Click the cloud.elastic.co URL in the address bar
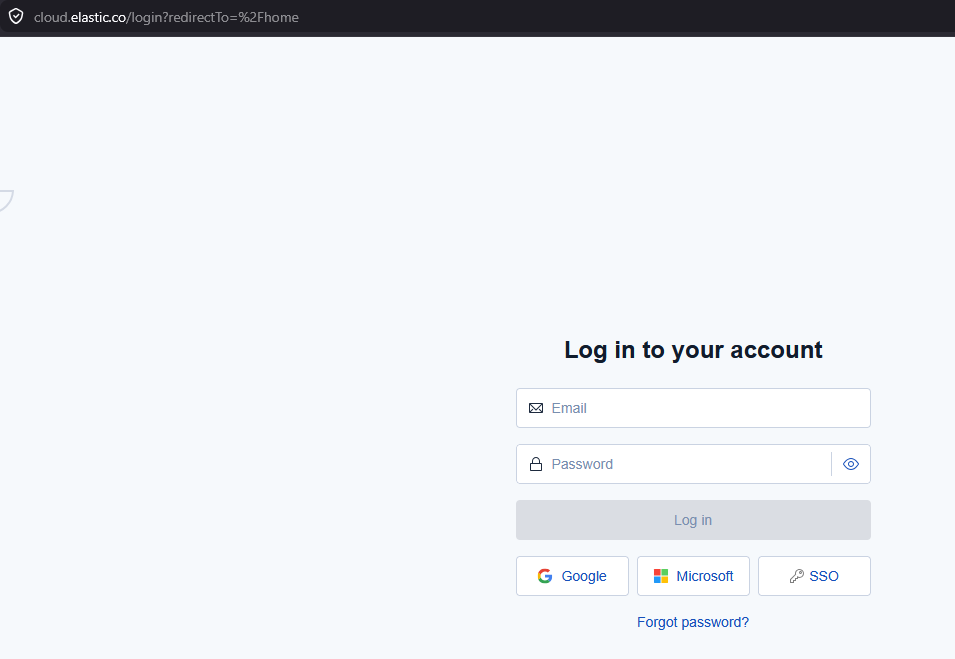Viewport: 955px width, 659px height. pos(166,17)
